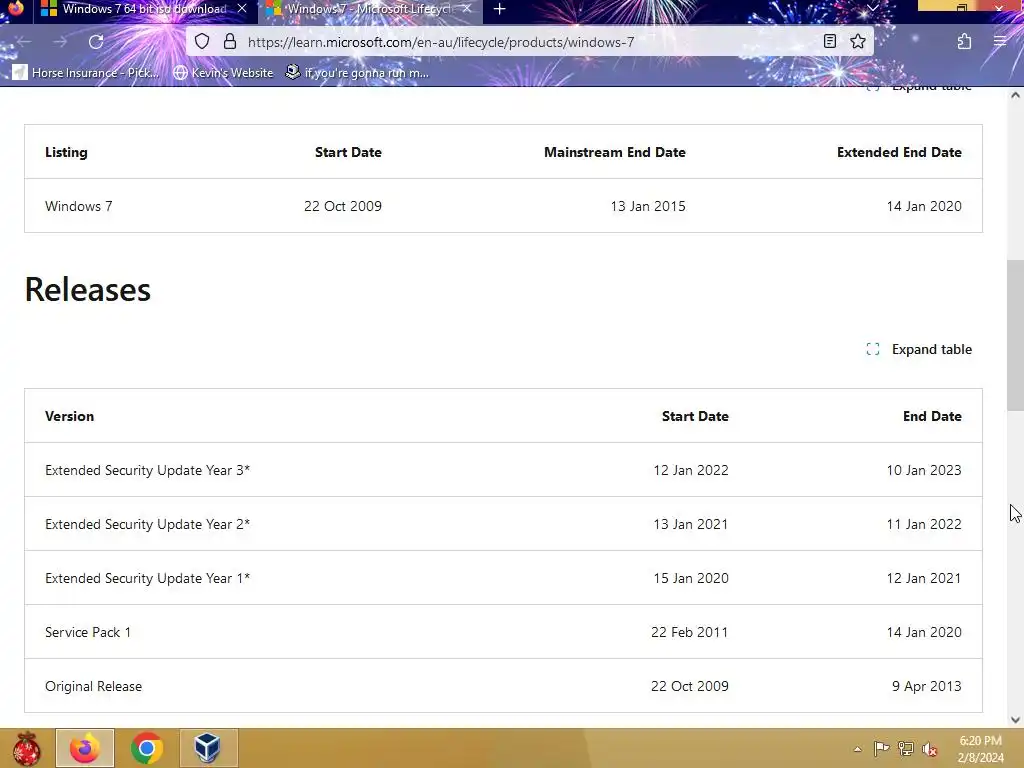This screenshot has width=1024, height=768.
Task: Open the clock showing 6:20 PM
Action: (x=980, y=749)
